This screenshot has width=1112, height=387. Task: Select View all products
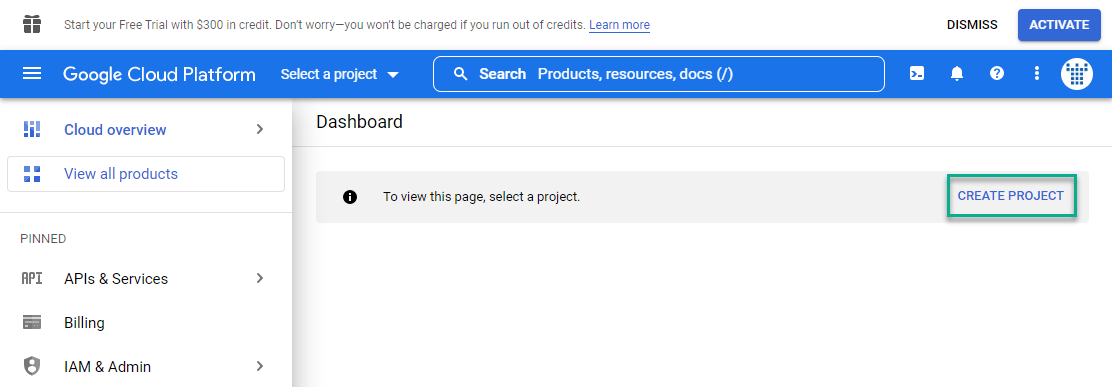(x=145, y=174)
